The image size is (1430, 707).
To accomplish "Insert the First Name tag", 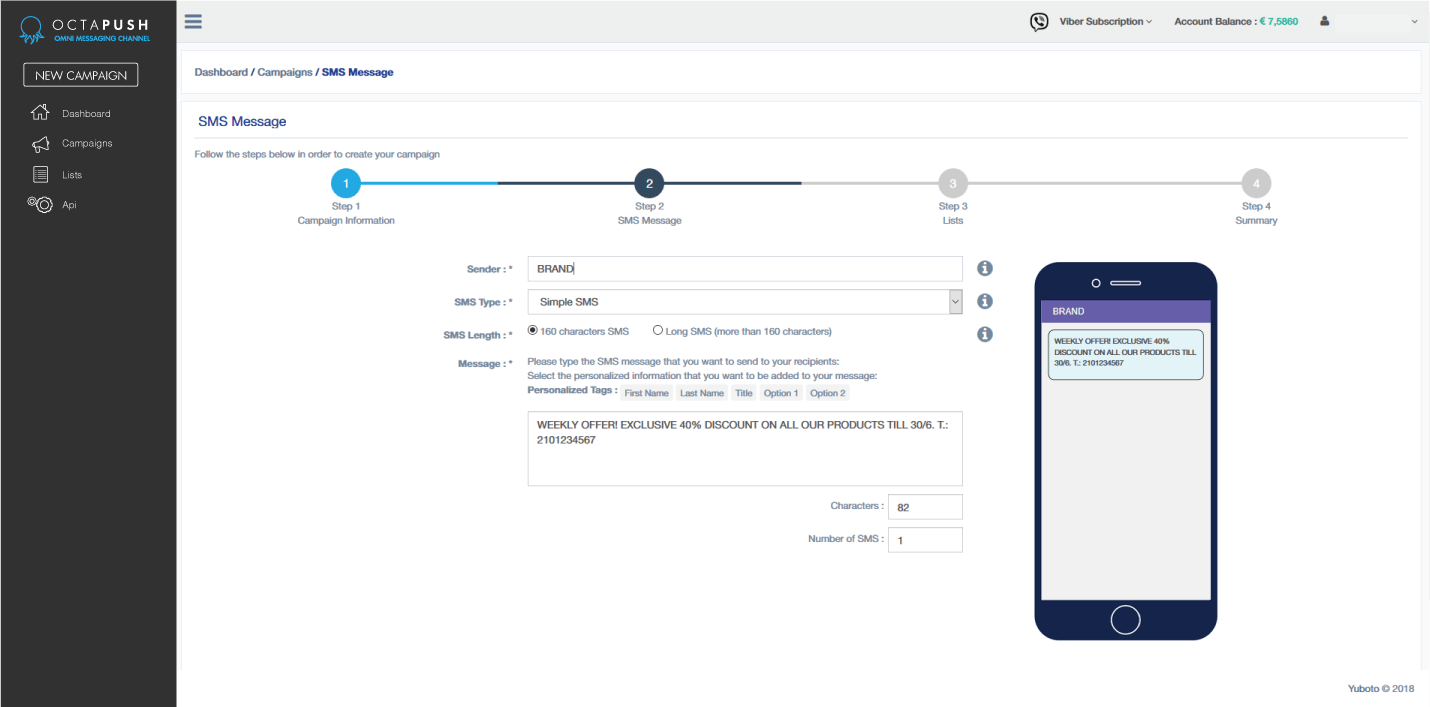I will point(646,393).
